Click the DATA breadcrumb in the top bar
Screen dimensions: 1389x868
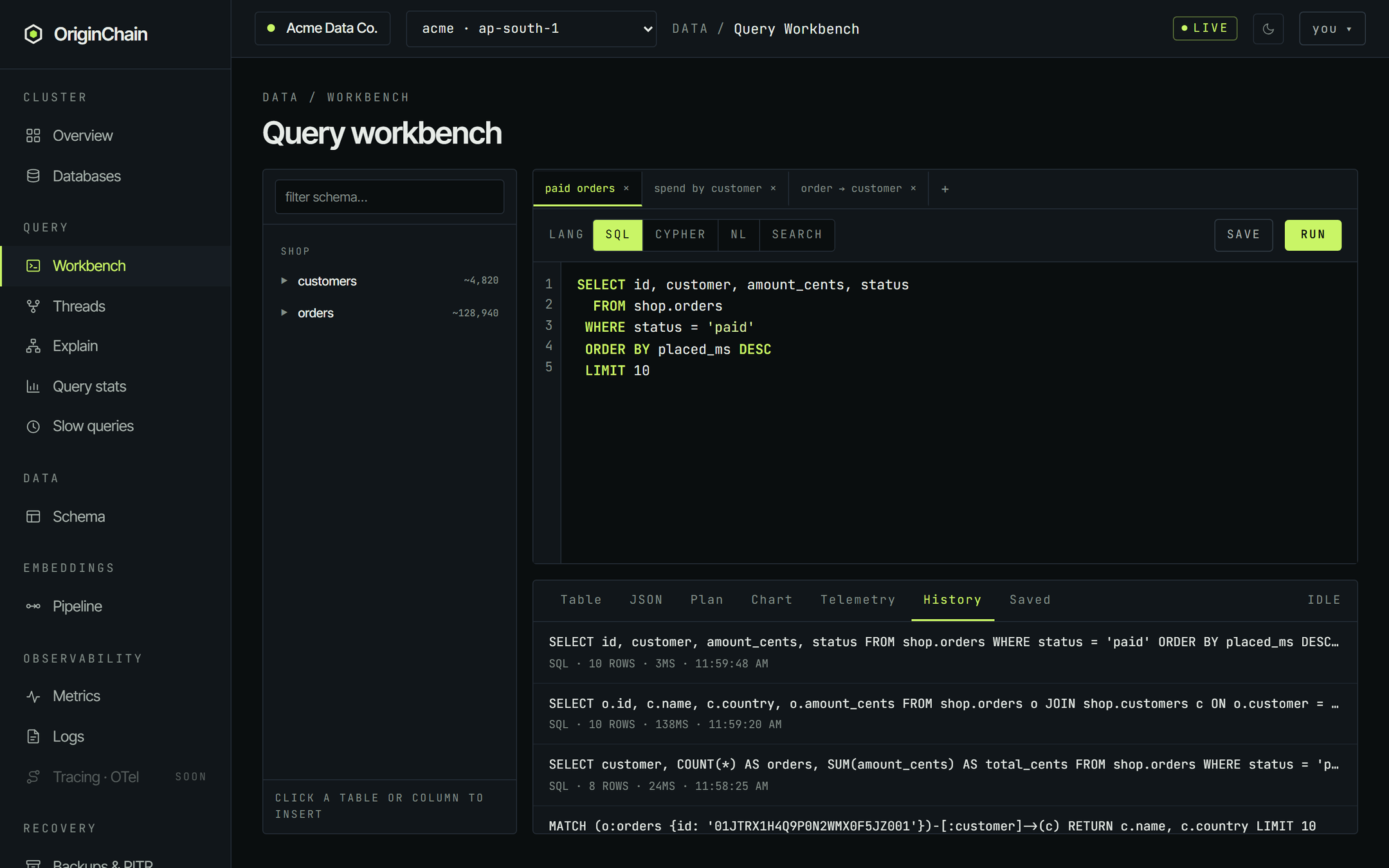point(689,29)
